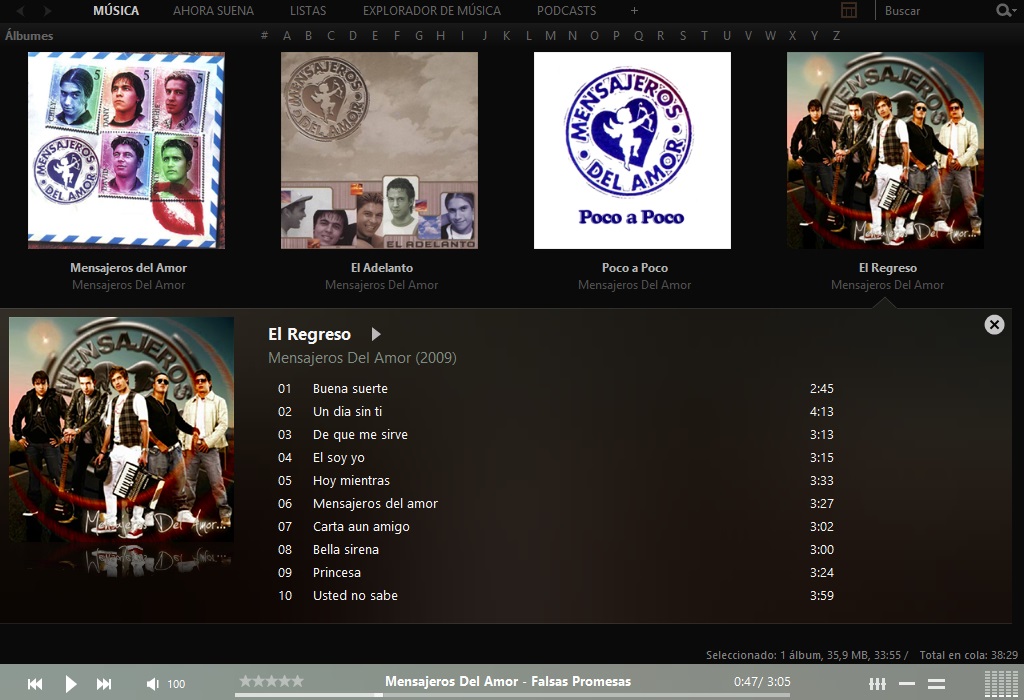Jump to the # symbol in alphabet bar
This screenshot has height=700, width=1024.
coord(264,35)
